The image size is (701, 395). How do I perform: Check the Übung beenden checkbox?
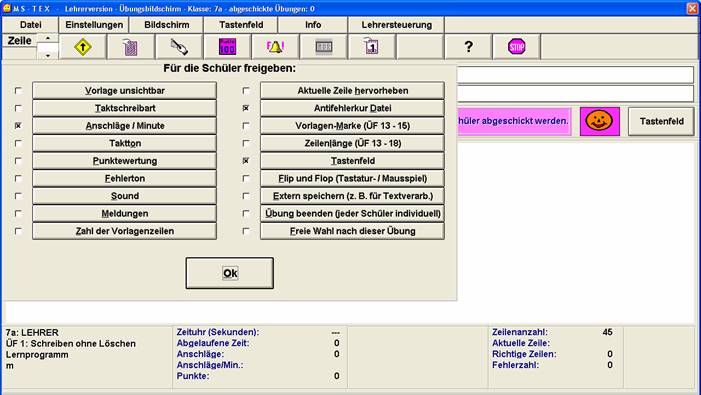pyautogui.click(x=246, y=214)
